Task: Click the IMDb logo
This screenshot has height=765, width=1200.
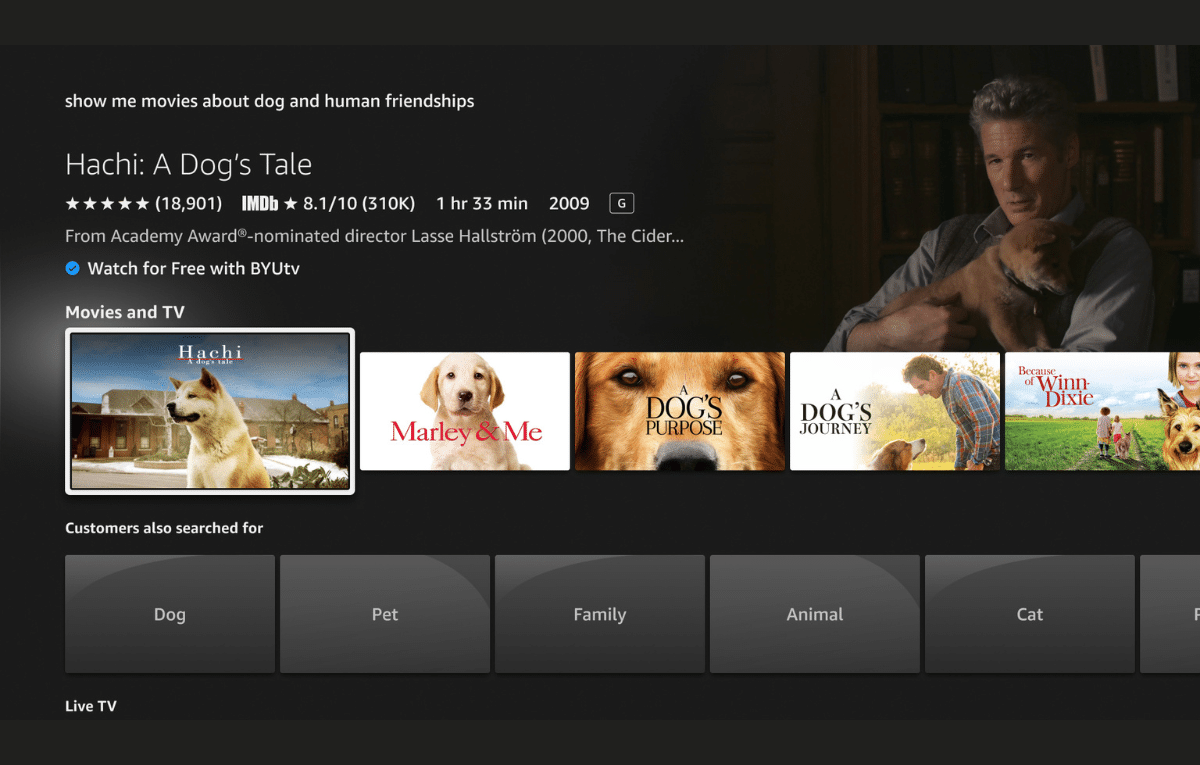Action: (260, 204)
